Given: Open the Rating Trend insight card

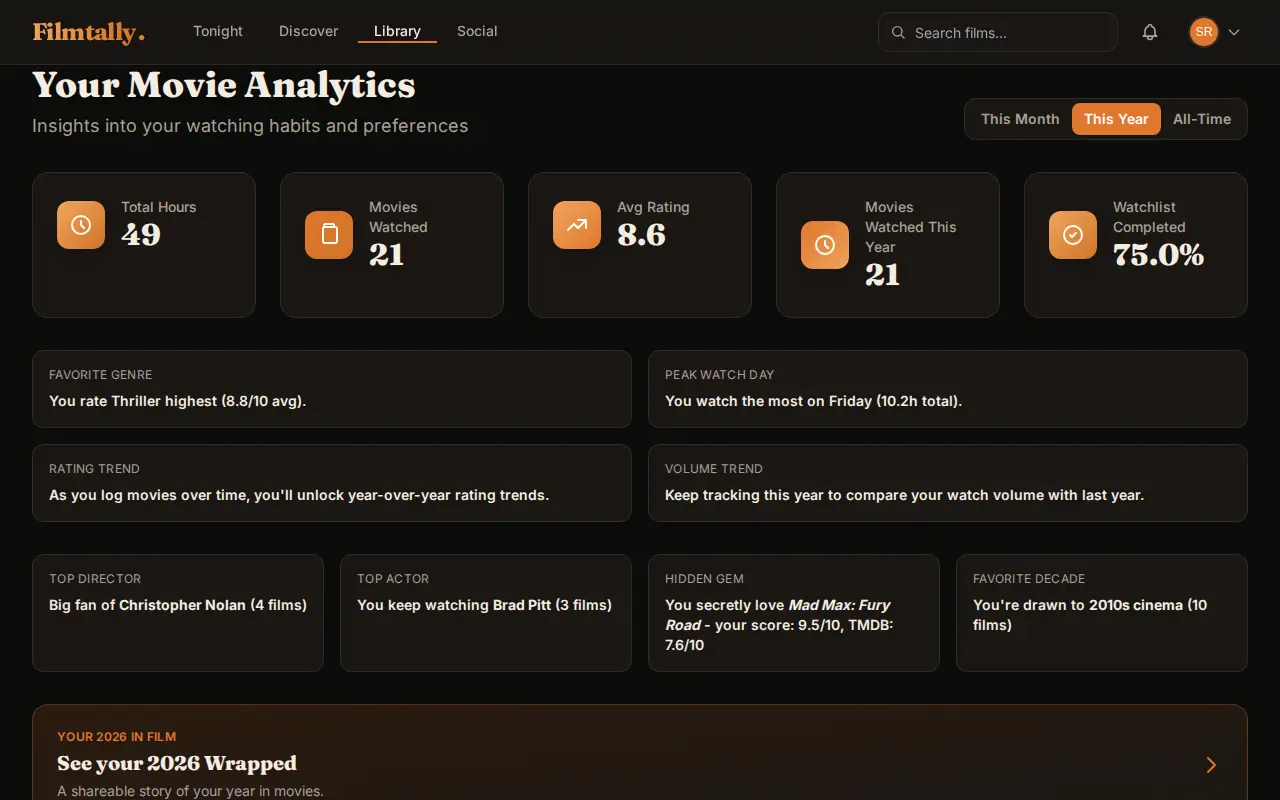Looking at the screenshot, I should 332,483.
